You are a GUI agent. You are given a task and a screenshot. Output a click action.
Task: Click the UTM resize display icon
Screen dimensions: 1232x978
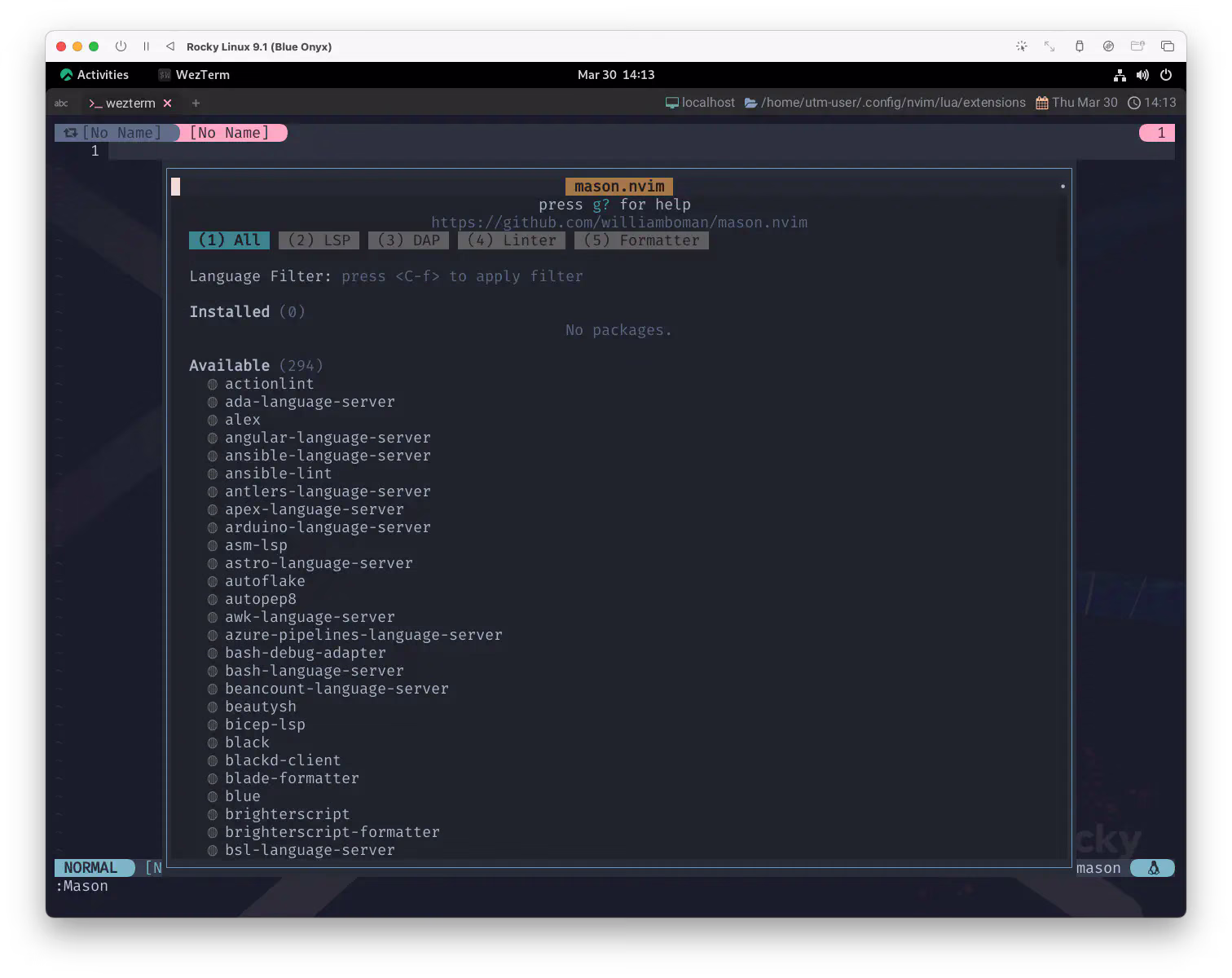click(1049, 46)
